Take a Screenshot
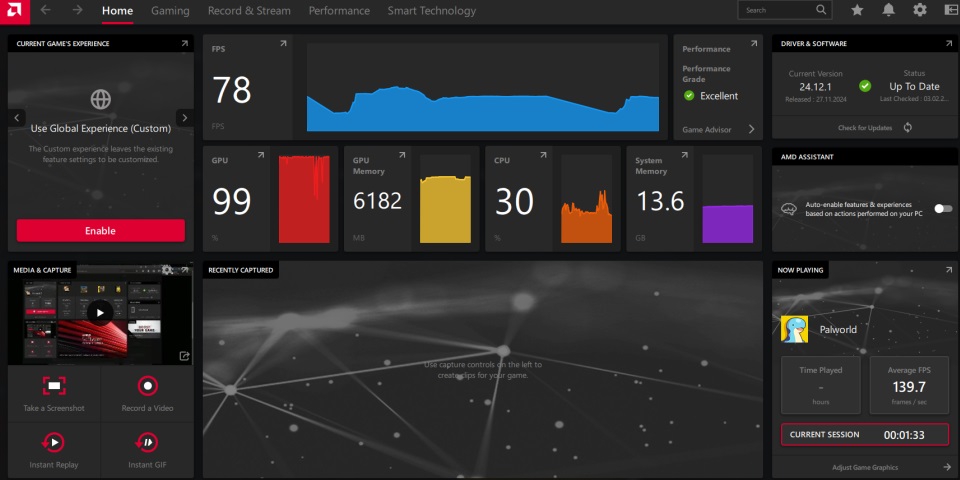 point(54,394)
